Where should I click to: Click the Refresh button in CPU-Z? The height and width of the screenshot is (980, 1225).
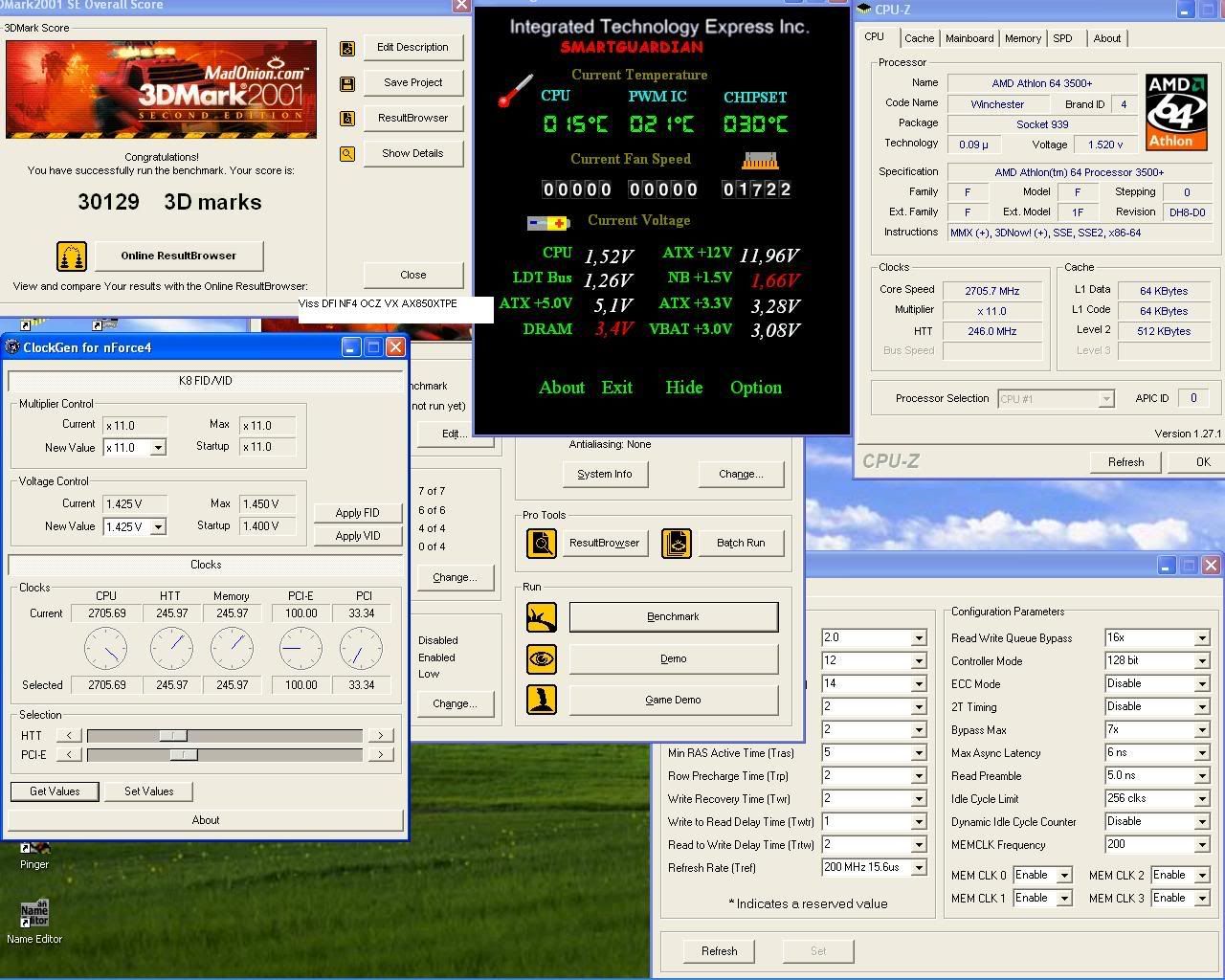click(x=1125, y=462)
